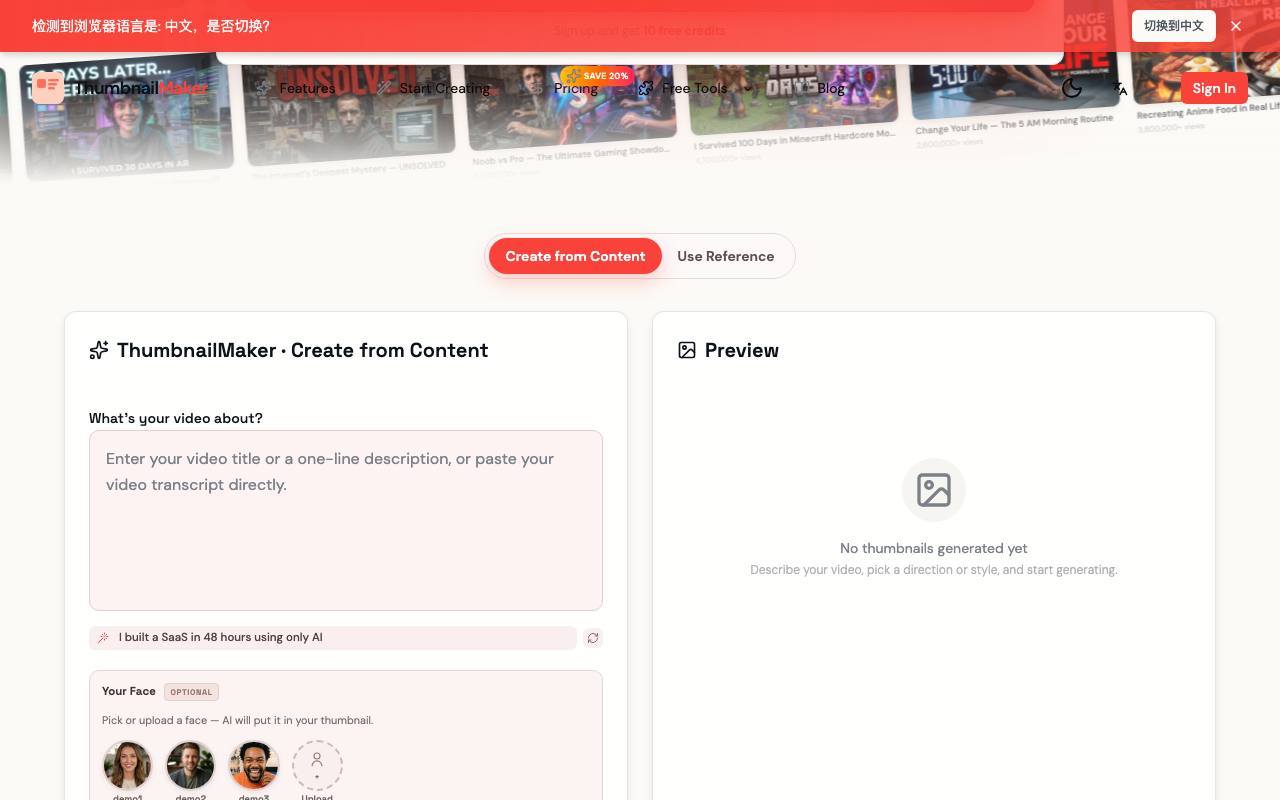
Task: Click the empty preview placeholder icon
Action: click(934, 490)
